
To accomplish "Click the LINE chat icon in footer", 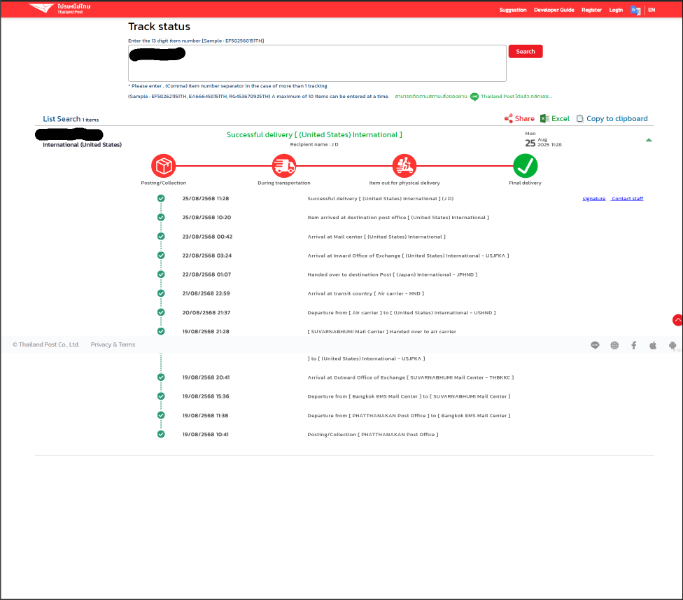I will [x=595, y=345].
